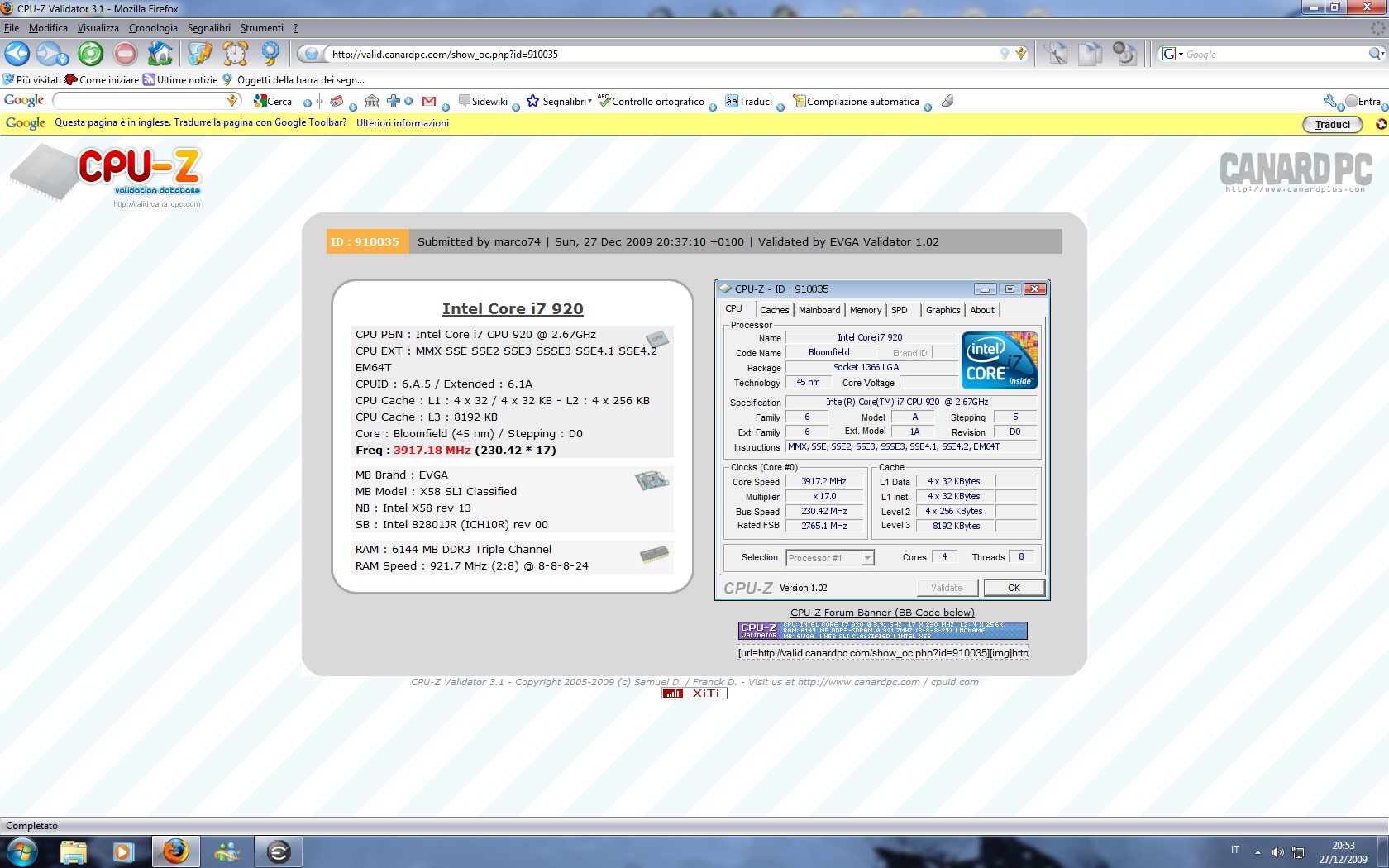Image resolution: width=1389 pixels, height=868 pixels.
Task: Open Ultime notizie feed bookmark
Action: [180, 80]
